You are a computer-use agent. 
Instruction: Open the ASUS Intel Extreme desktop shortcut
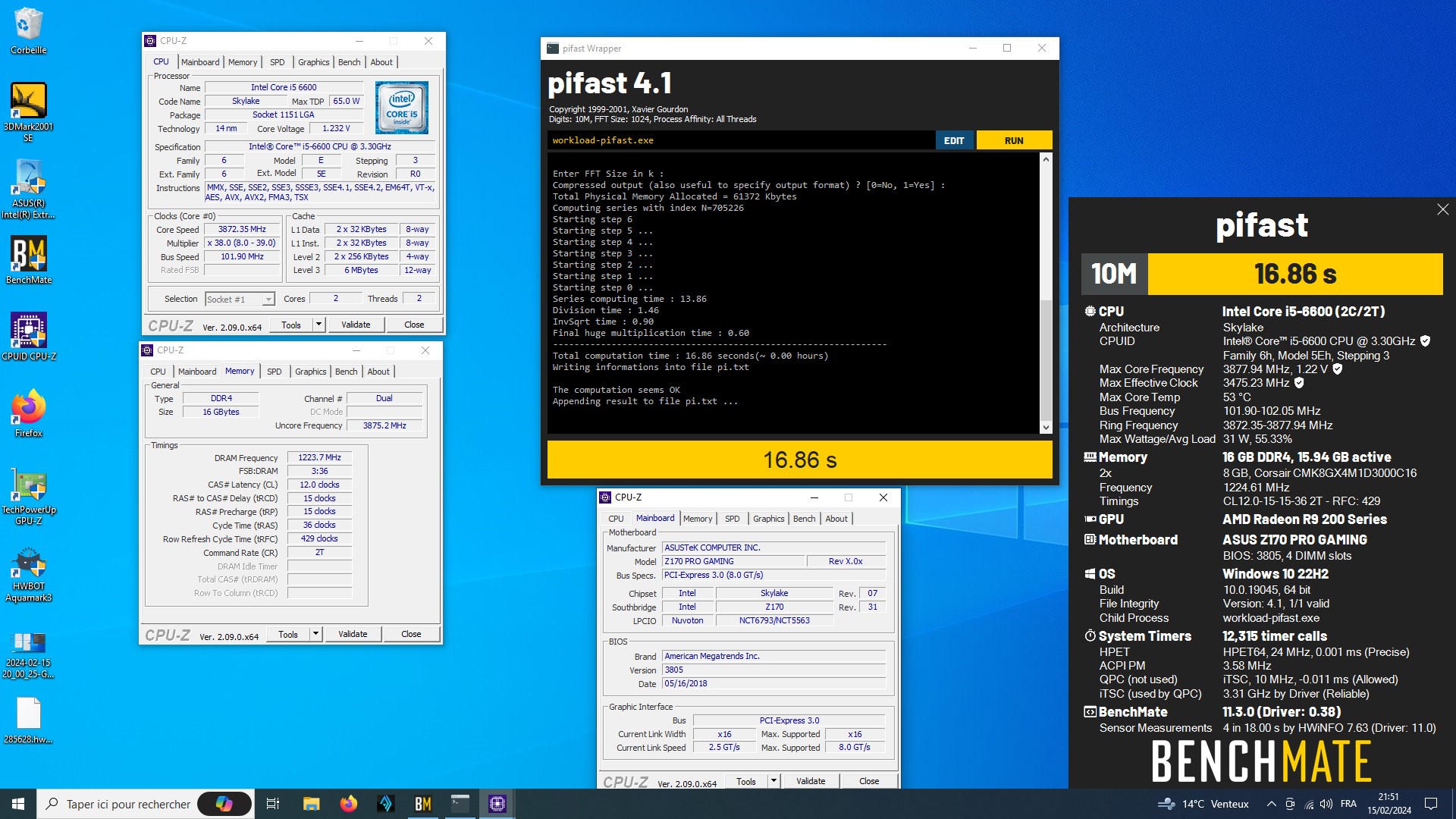28,190
